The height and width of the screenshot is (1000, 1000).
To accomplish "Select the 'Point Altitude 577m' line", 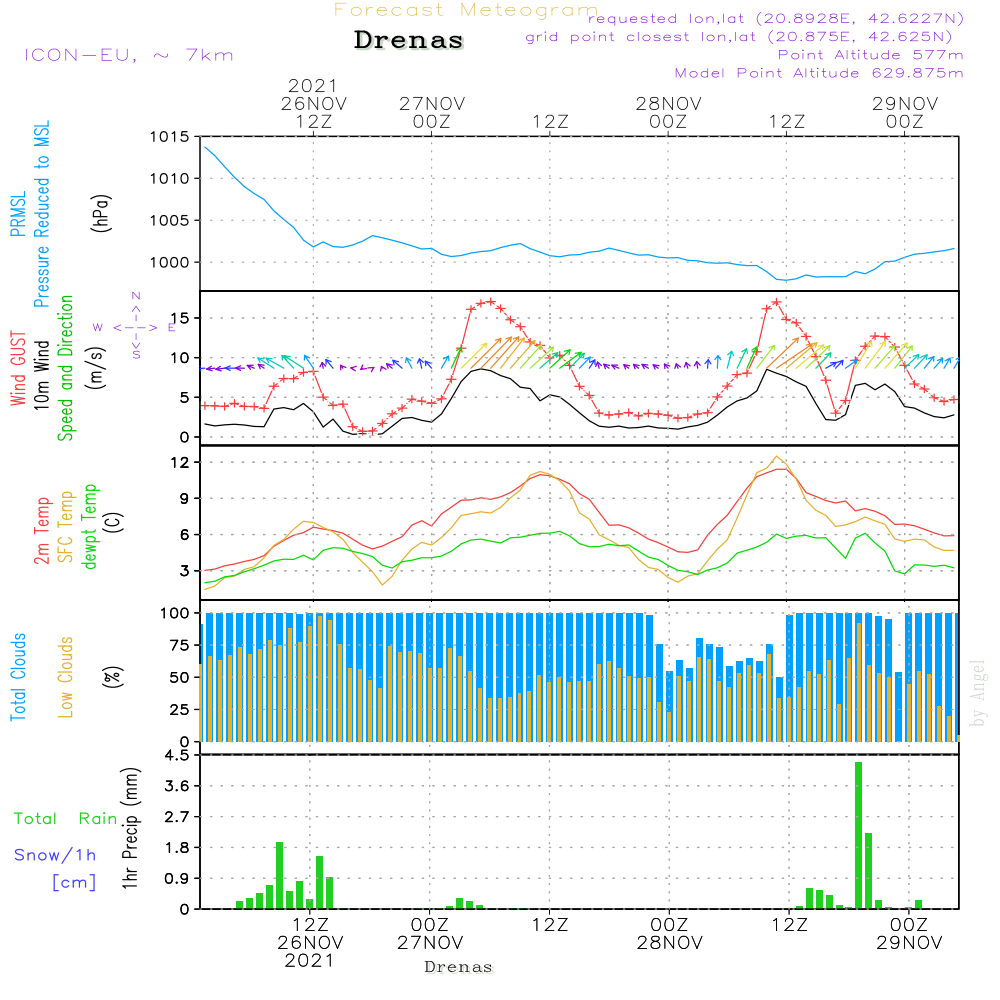I will coord(871,55).
